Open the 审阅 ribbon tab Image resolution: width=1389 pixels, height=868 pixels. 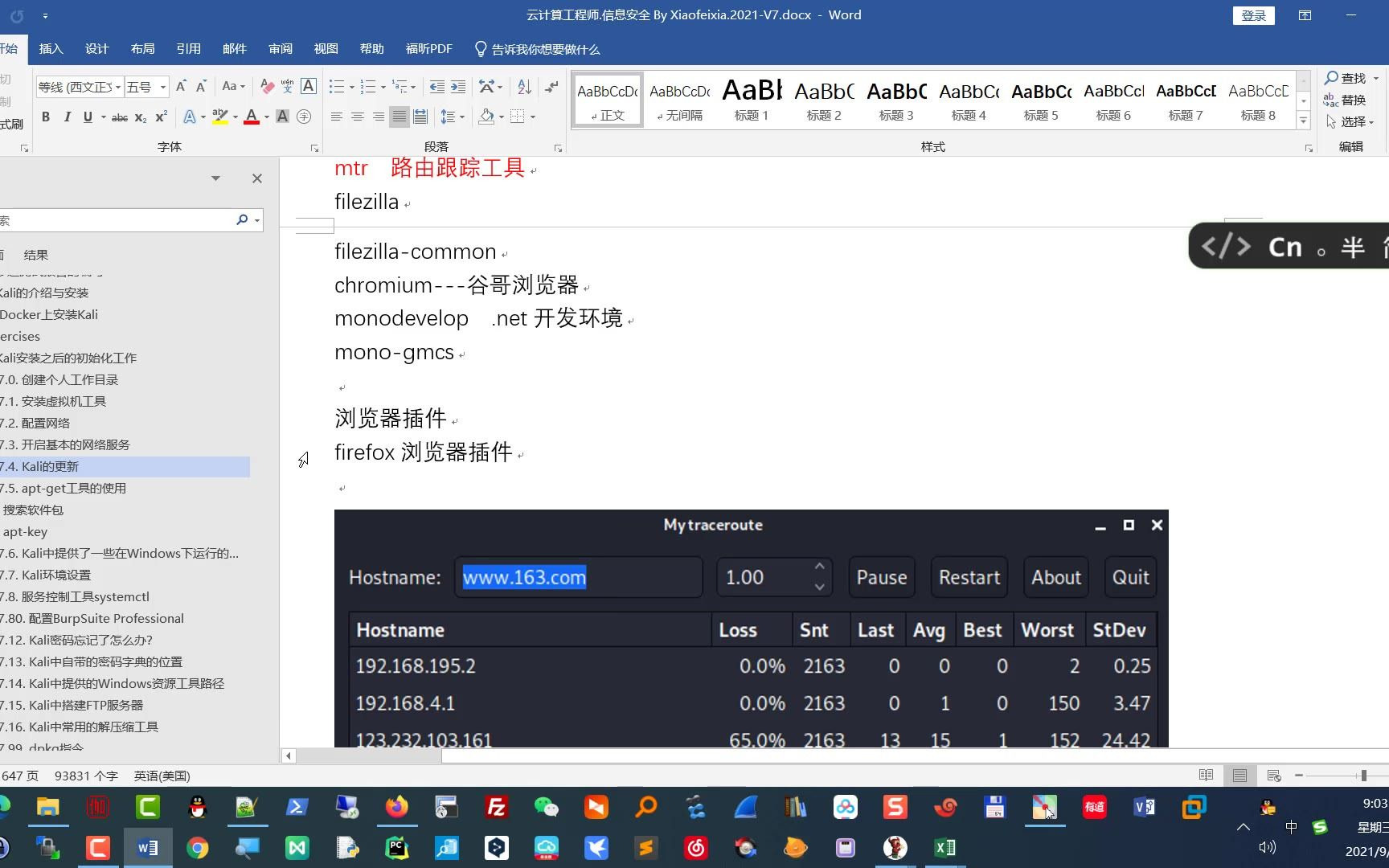click(280, 49)
